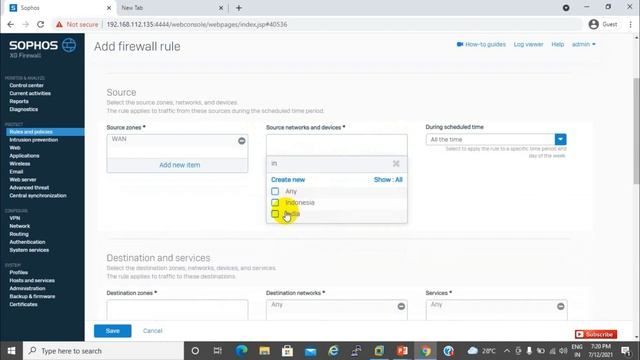Image resolution: width=640 pixels, height=360 pixels.
Task: Save the firewall rule
Action: pyautogui.click(x=113, y=331)
